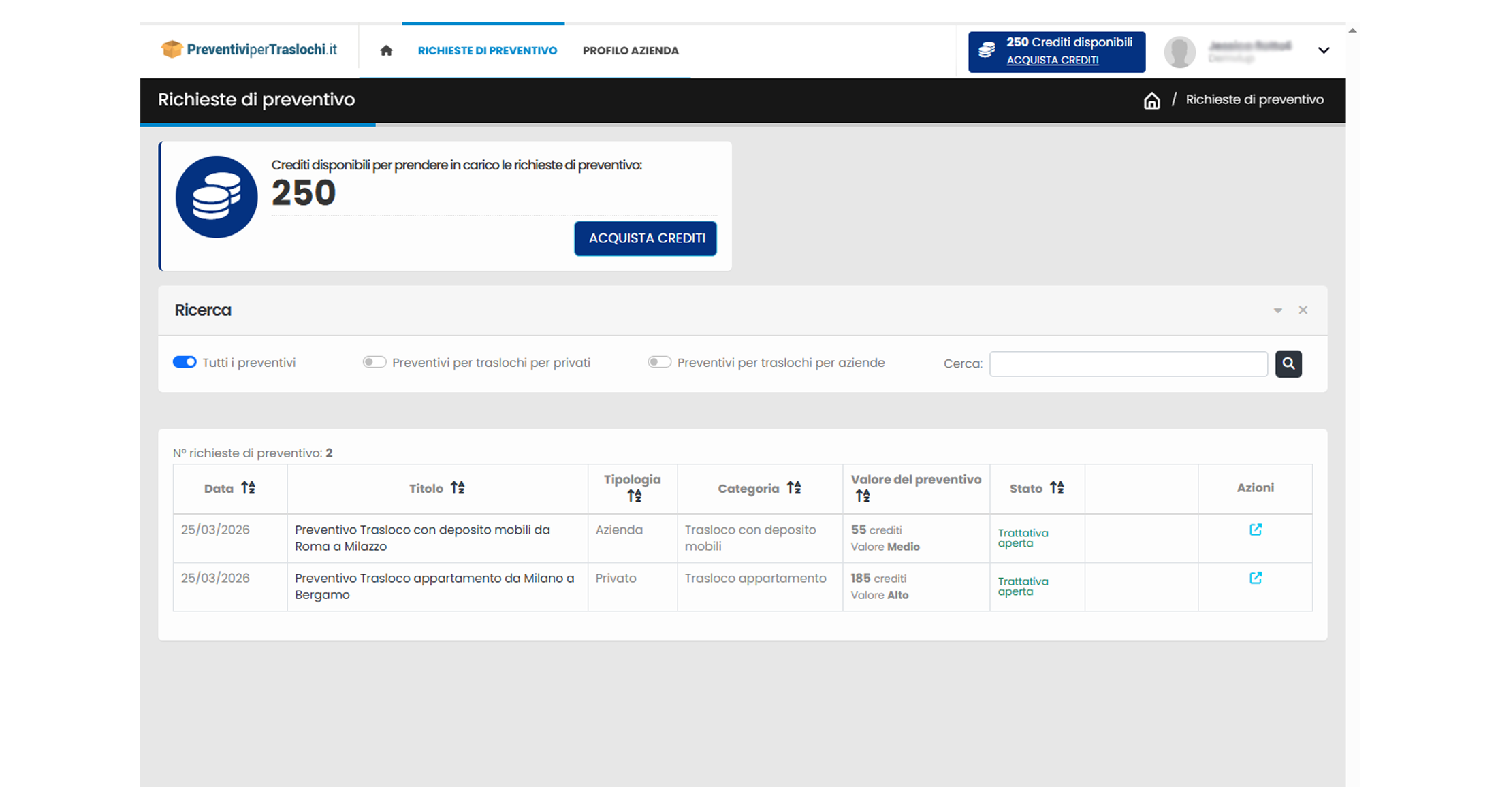Sort table by Data column arrows
The image size is (1498, 812).
(249, 488)
